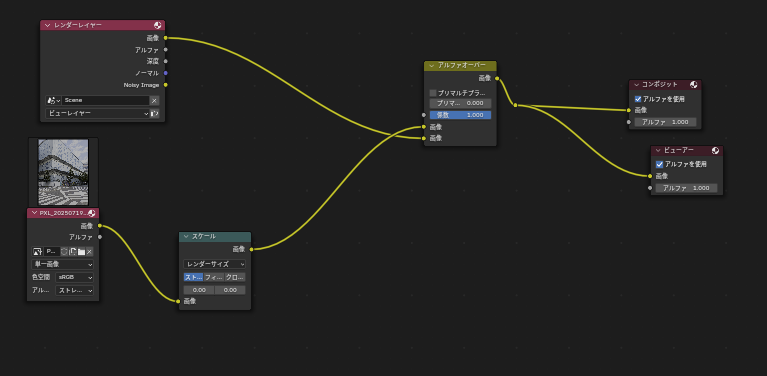This screenshot has height=376, width=767.
Task: Open the レンダーサイズ dropdown in スケール node
Action: coord(215,264)
